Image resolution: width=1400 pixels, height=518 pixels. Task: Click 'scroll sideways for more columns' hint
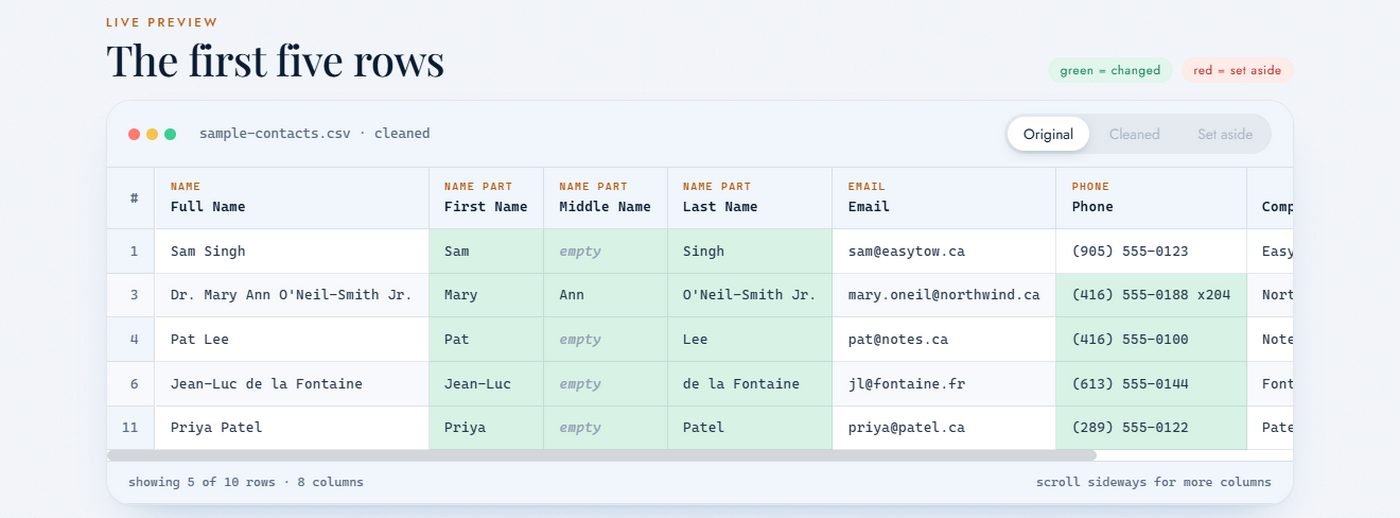click(1154, 482)
